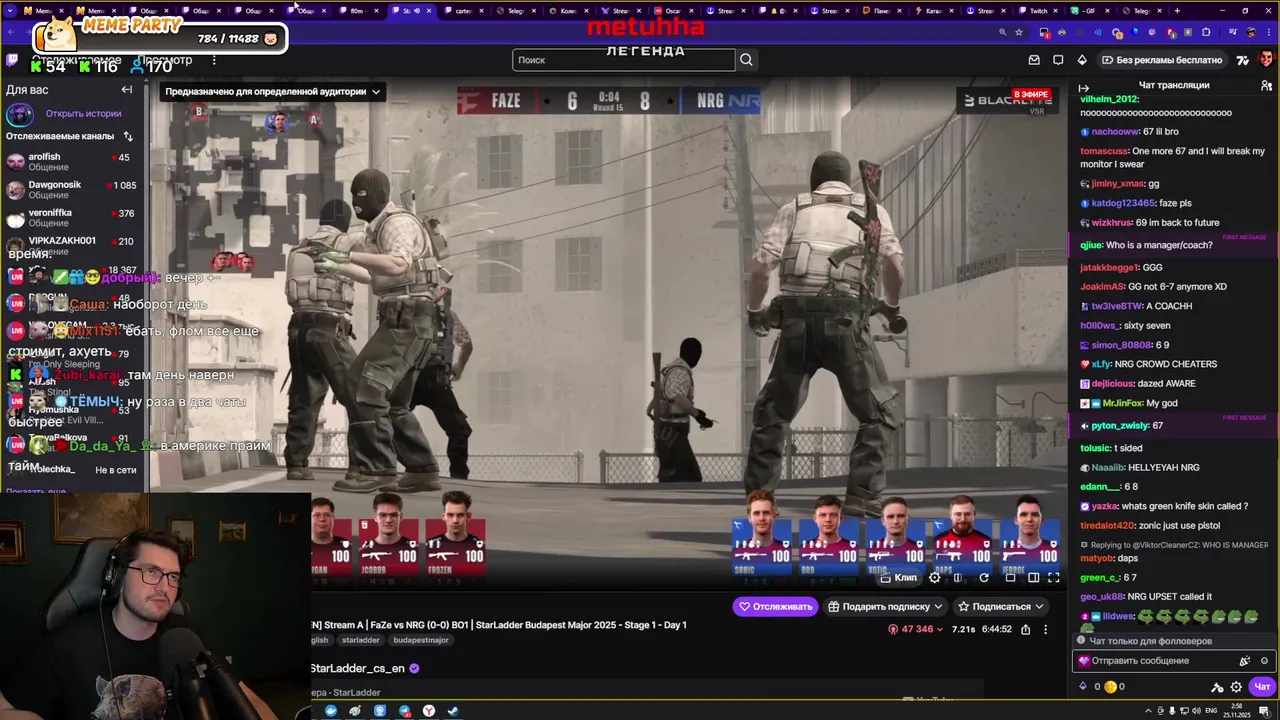
Task: Sort followed channels list
Action: 128,136
